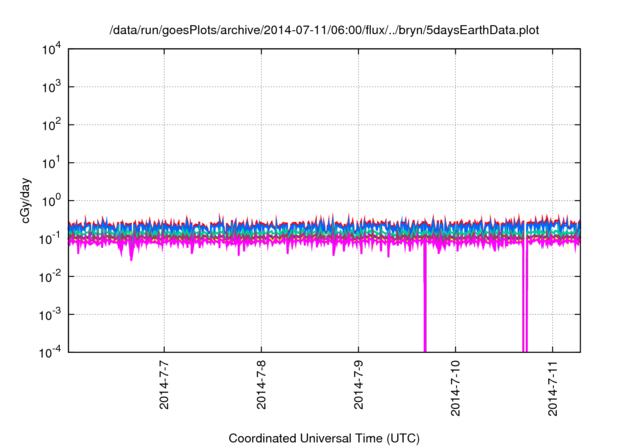Click the 10^3 y-axis tick label

pos(52,87)
